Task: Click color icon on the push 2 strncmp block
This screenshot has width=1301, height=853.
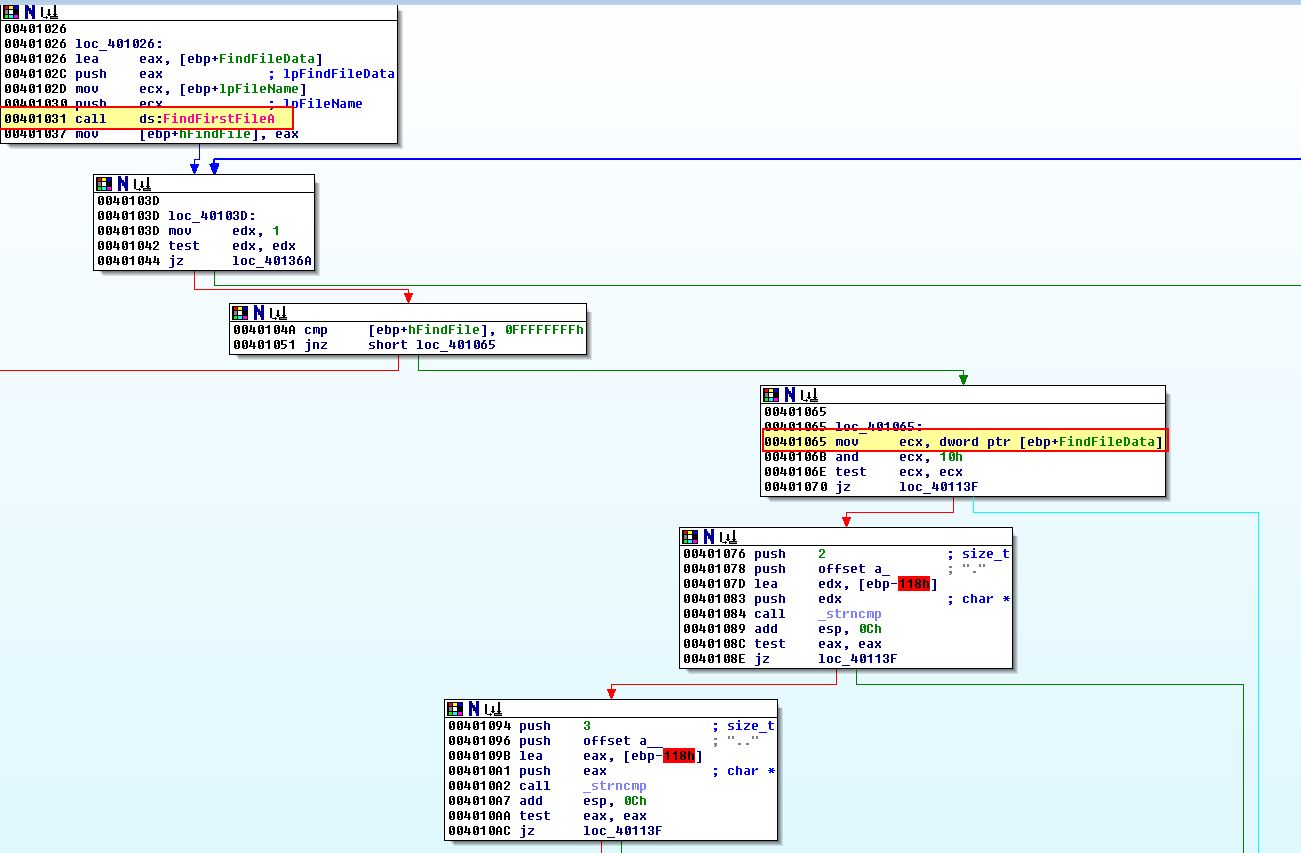Action: pos(691,536)
